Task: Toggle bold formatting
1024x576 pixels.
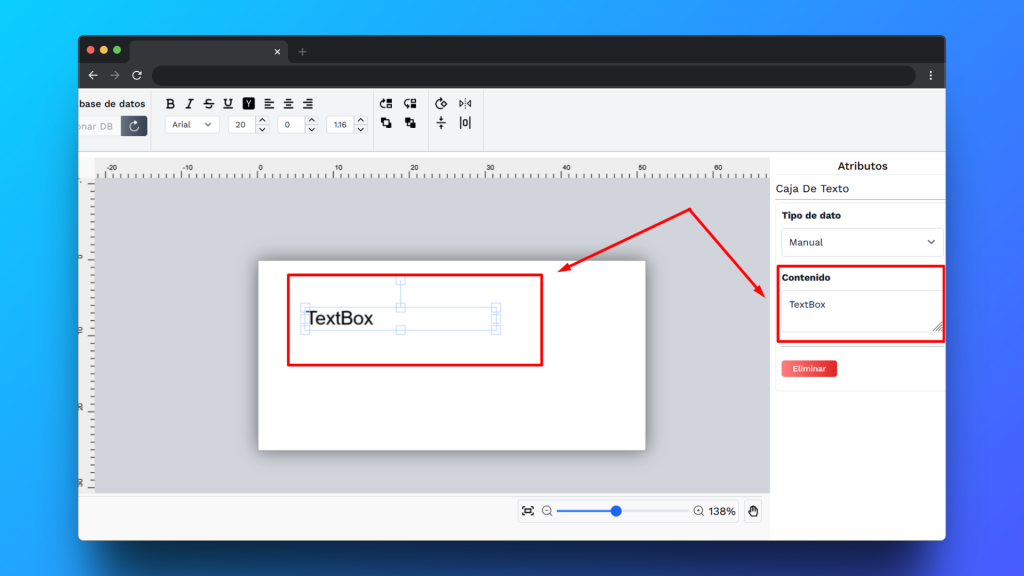Action: tap(170, 103)
